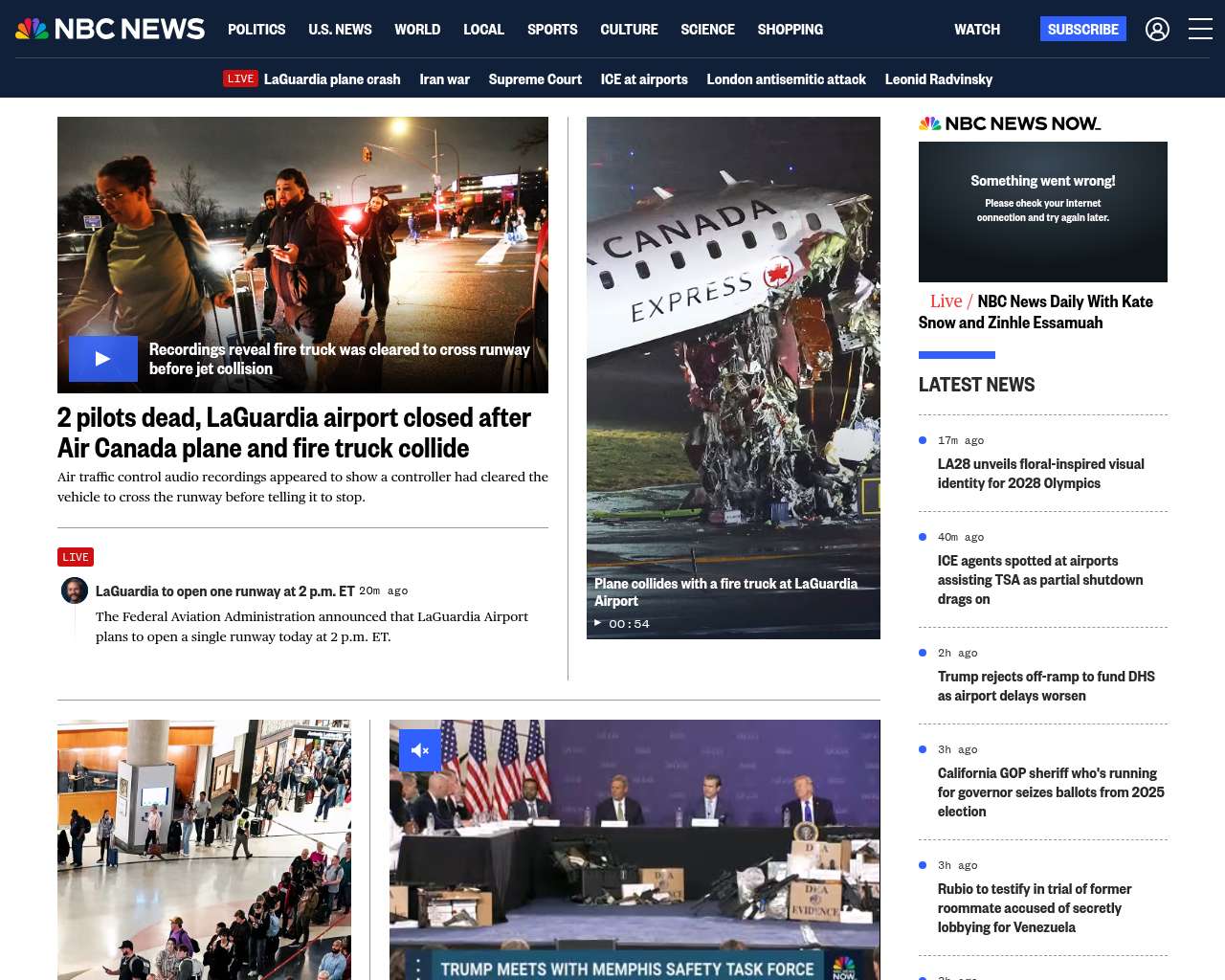Go to the Shopping section

[790, 30]
